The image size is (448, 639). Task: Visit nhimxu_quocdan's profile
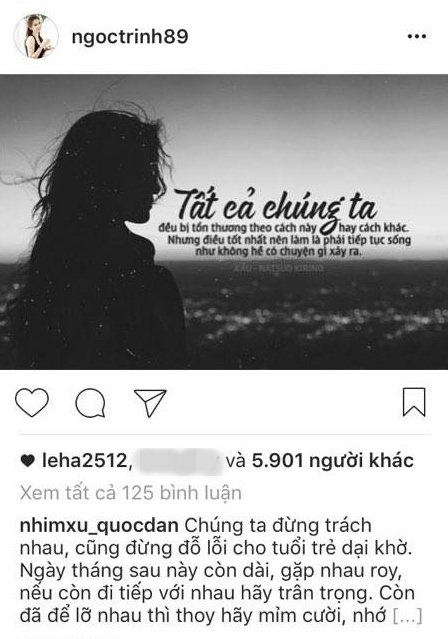click(x=99, y=526)
